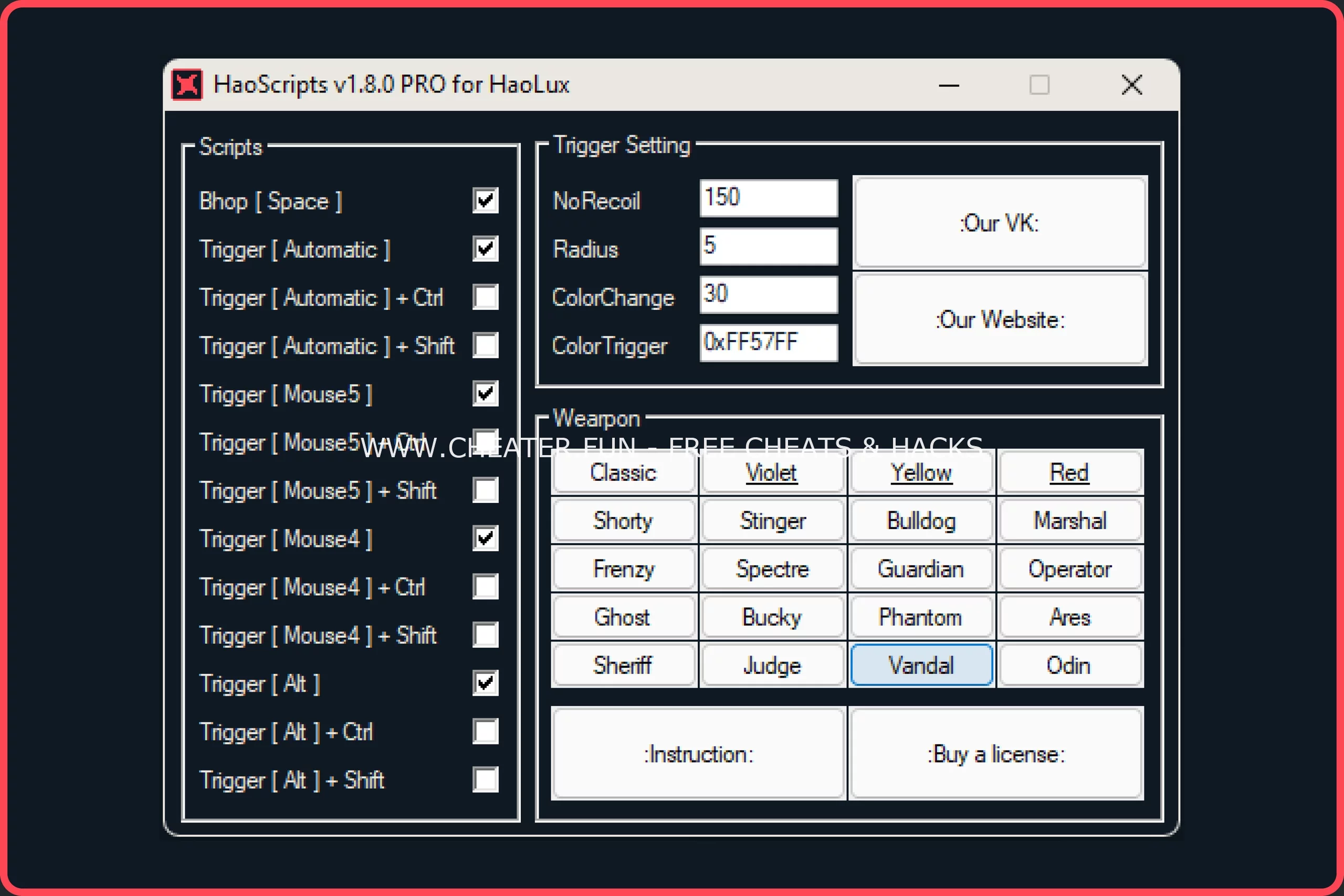Click the NoRecoil value field
Screen dimensions: 1344x896
tap(769, 198)
